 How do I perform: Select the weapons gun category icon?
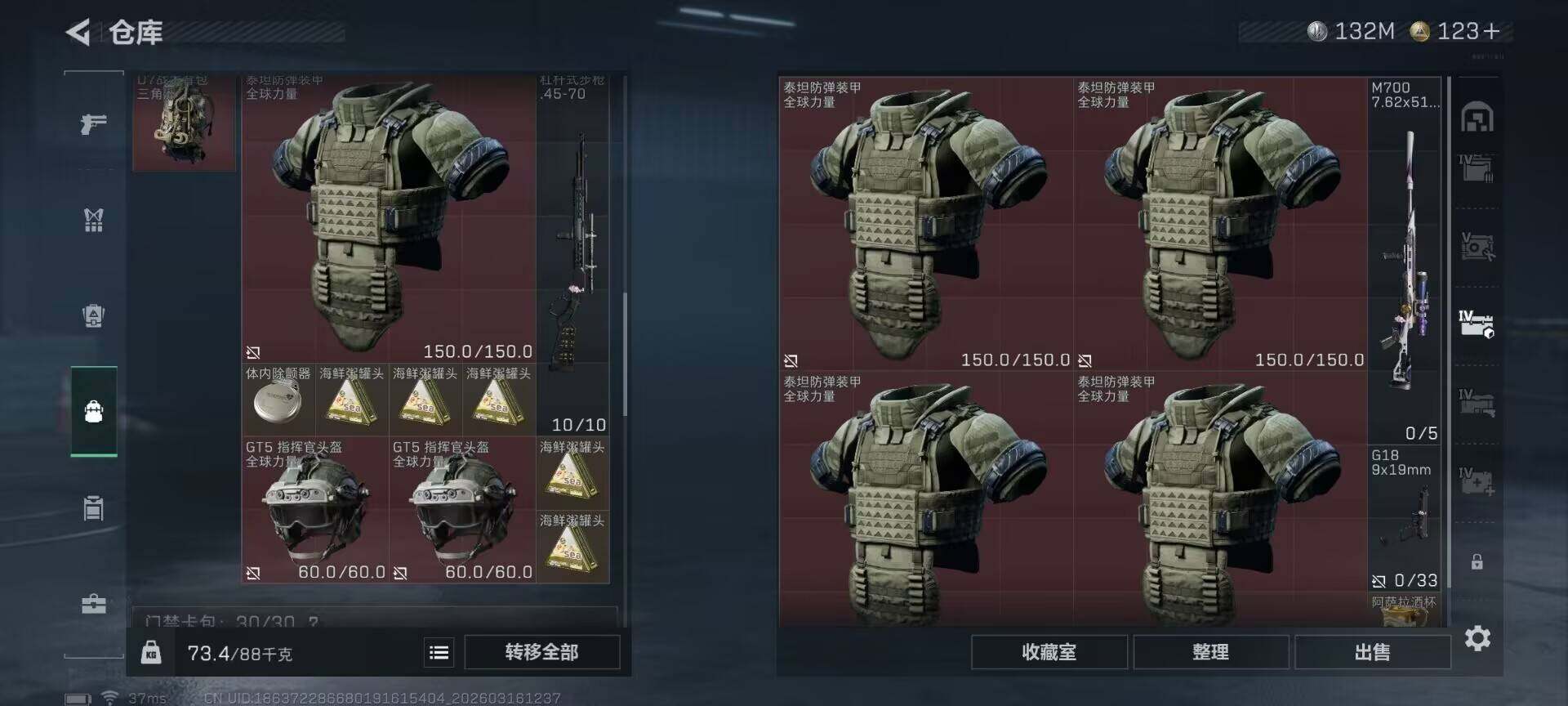93,123
